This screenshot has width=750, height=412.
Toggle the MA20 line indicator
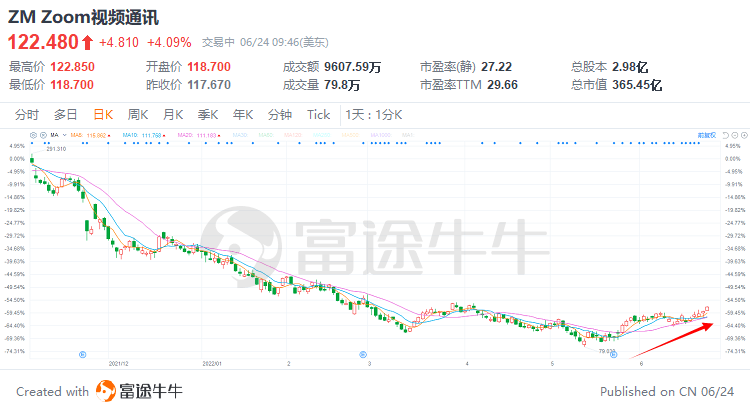tap(199, 135)
